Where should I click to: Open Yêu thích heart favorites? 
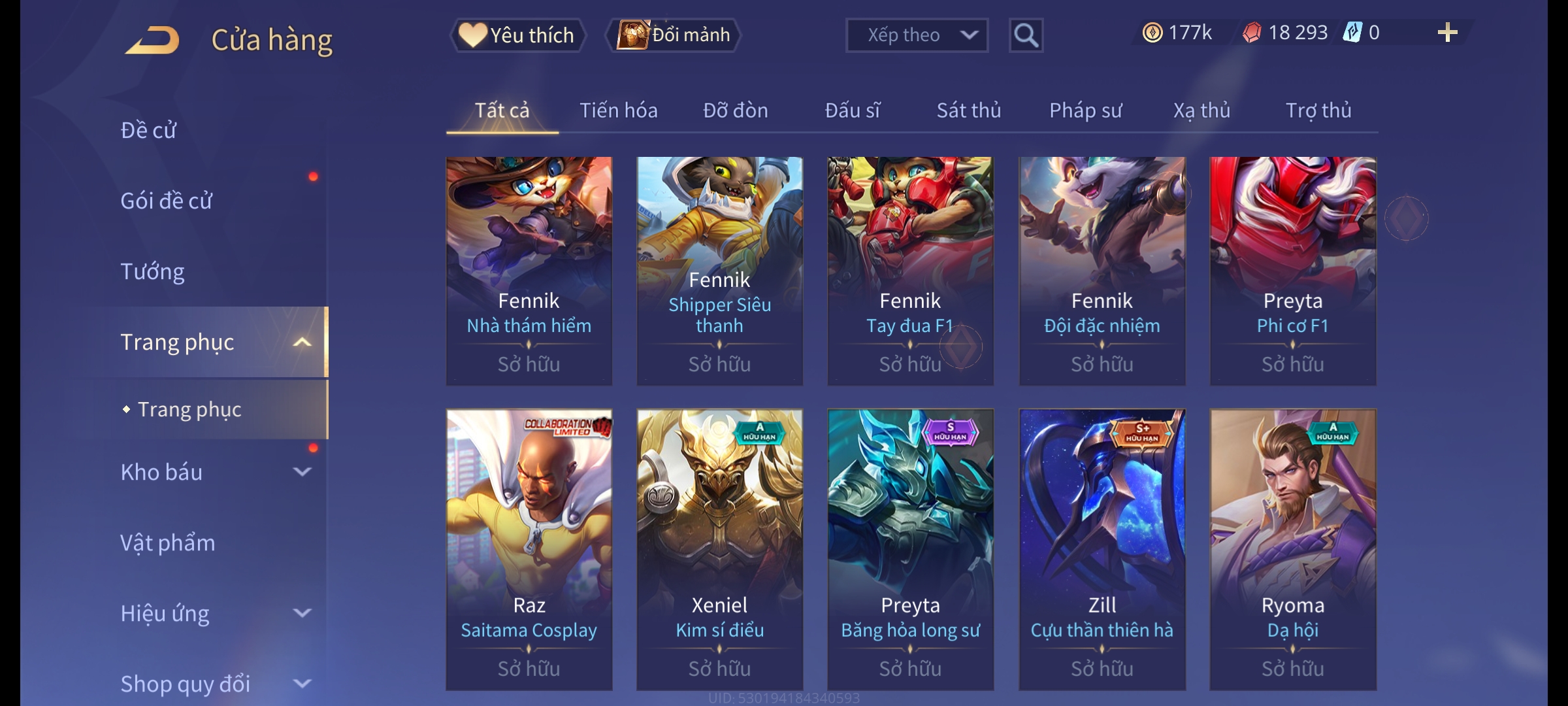coord(517,35)
